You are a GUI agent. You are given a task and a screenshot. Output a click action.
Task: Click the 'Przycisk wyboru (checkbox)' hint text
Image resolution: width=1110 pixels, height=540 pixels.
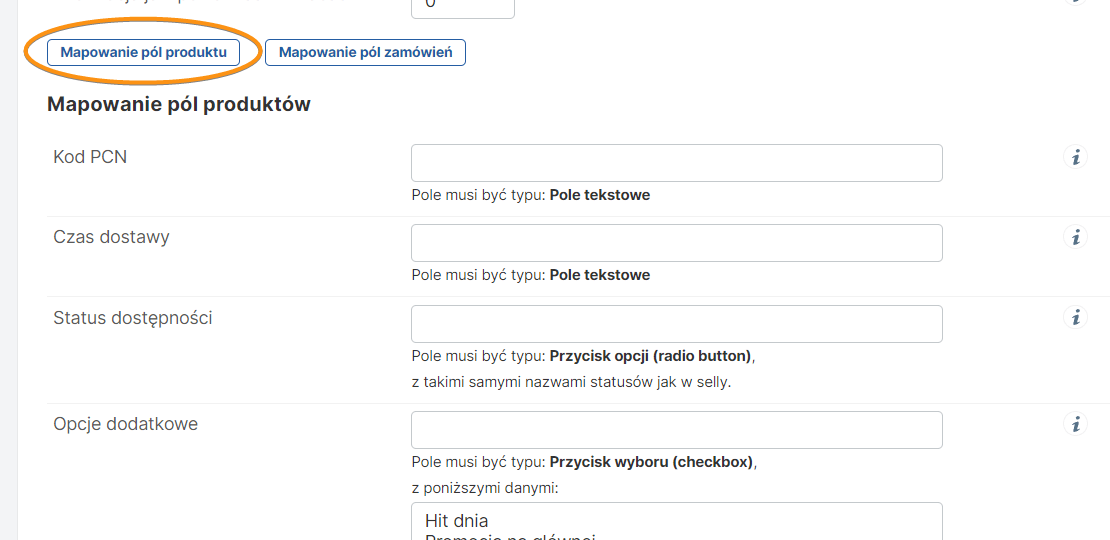point(652,462)
